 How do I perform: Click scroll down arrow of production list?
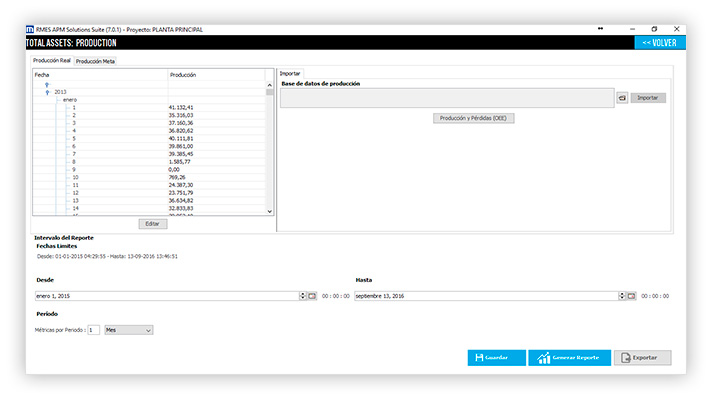pyautogui.click(x=269, y=211)
